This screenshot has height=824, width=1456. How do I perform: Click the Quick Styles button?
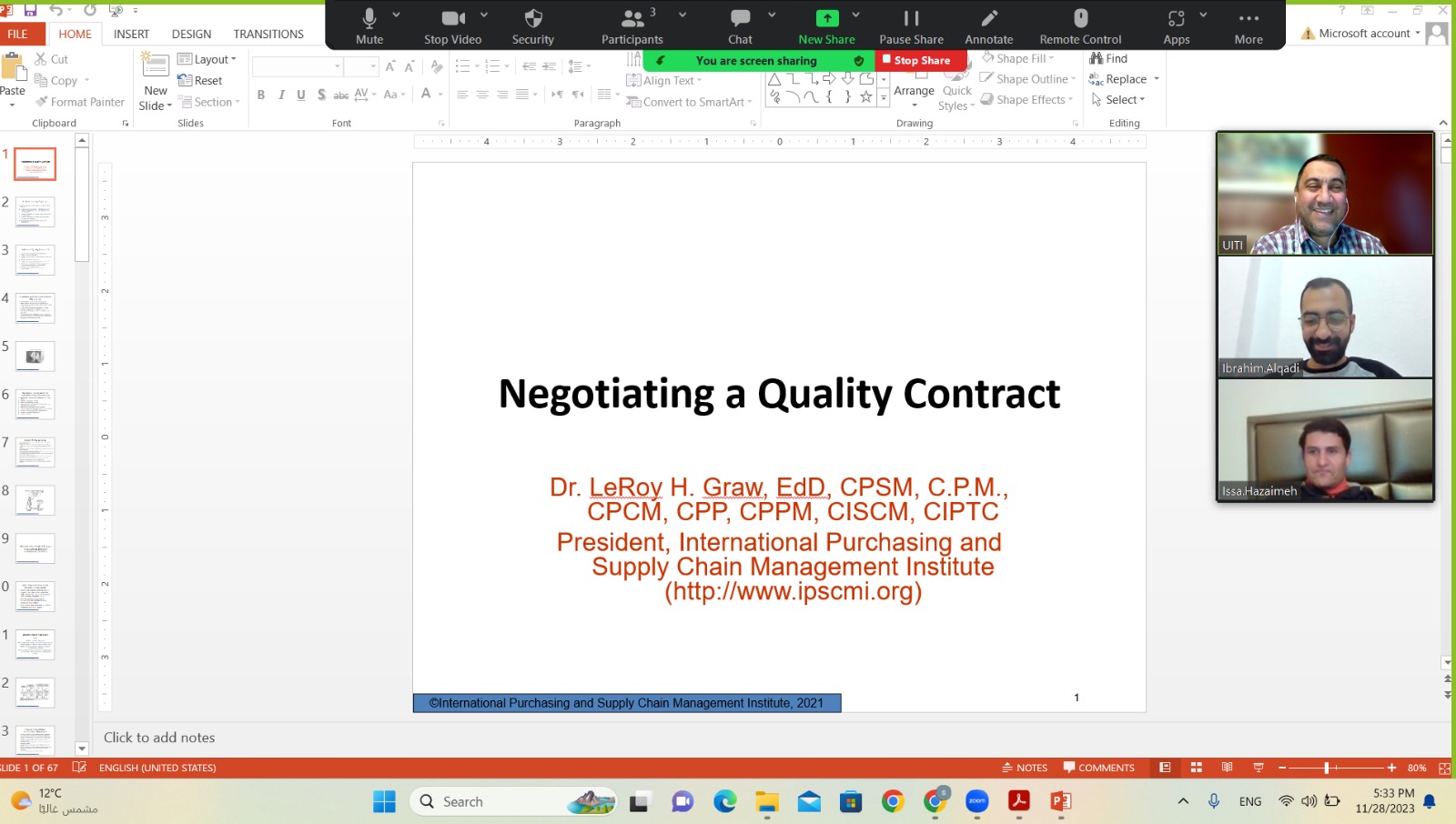click(x=956, y=90)
